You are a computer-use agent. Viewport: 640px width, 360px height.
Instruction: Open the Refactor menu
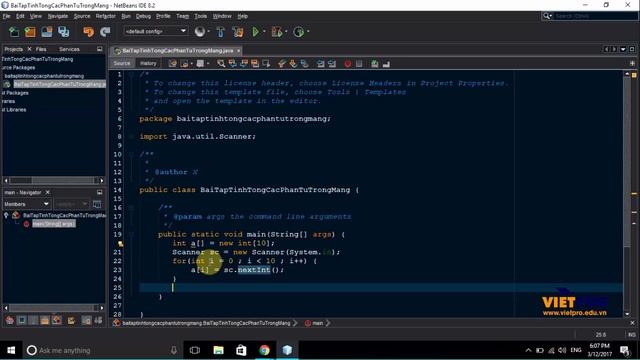coord(106,16)
